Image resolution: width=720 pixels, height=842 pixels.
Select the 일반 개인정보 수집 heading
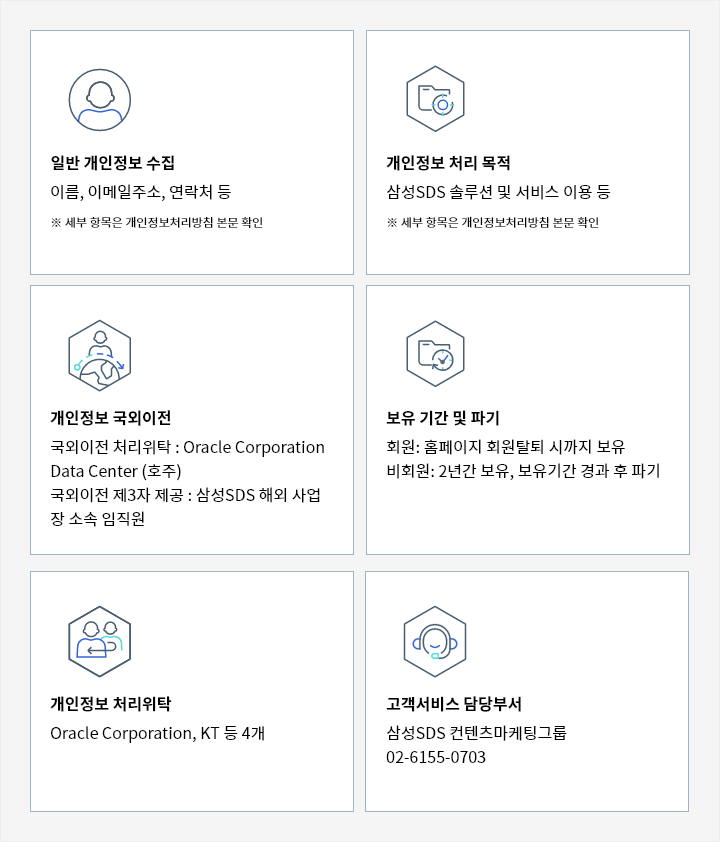113,163
